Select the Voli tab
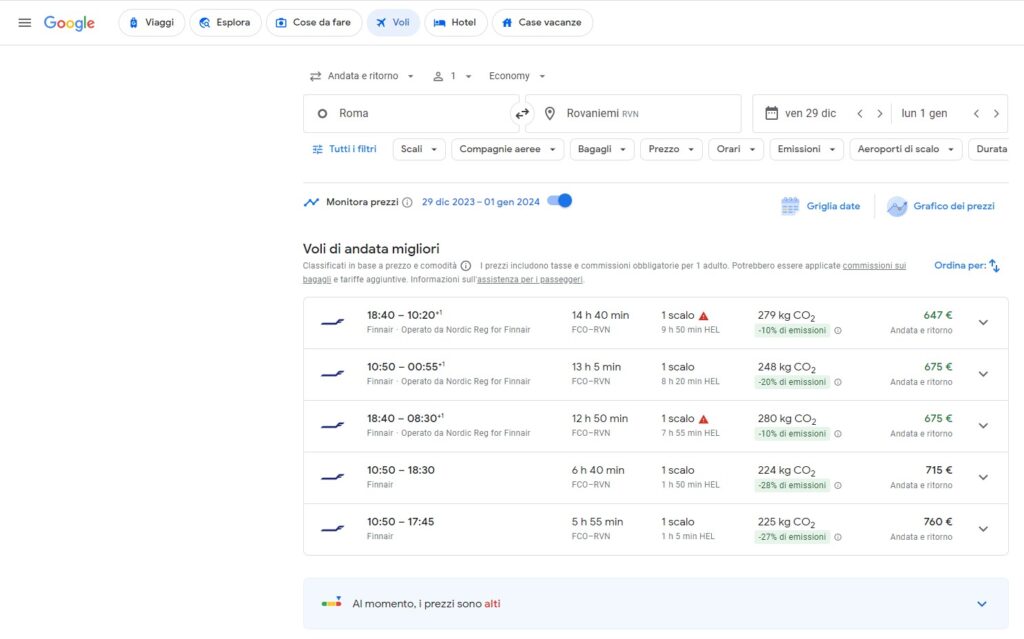 [393, 22]
